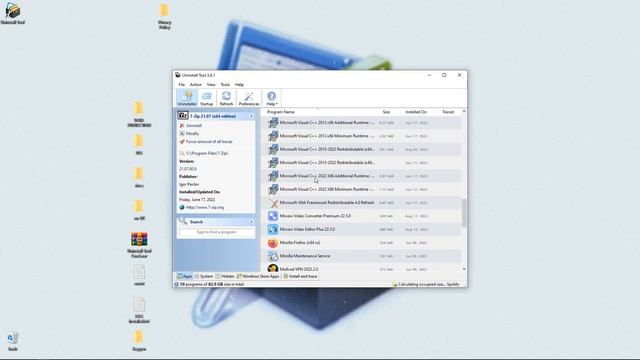The height and width of the screenshot is (360, 640).
Task: Select Microsoft XNA Framework Redistributable 4.0 Refresh
Action: [362, 203]
